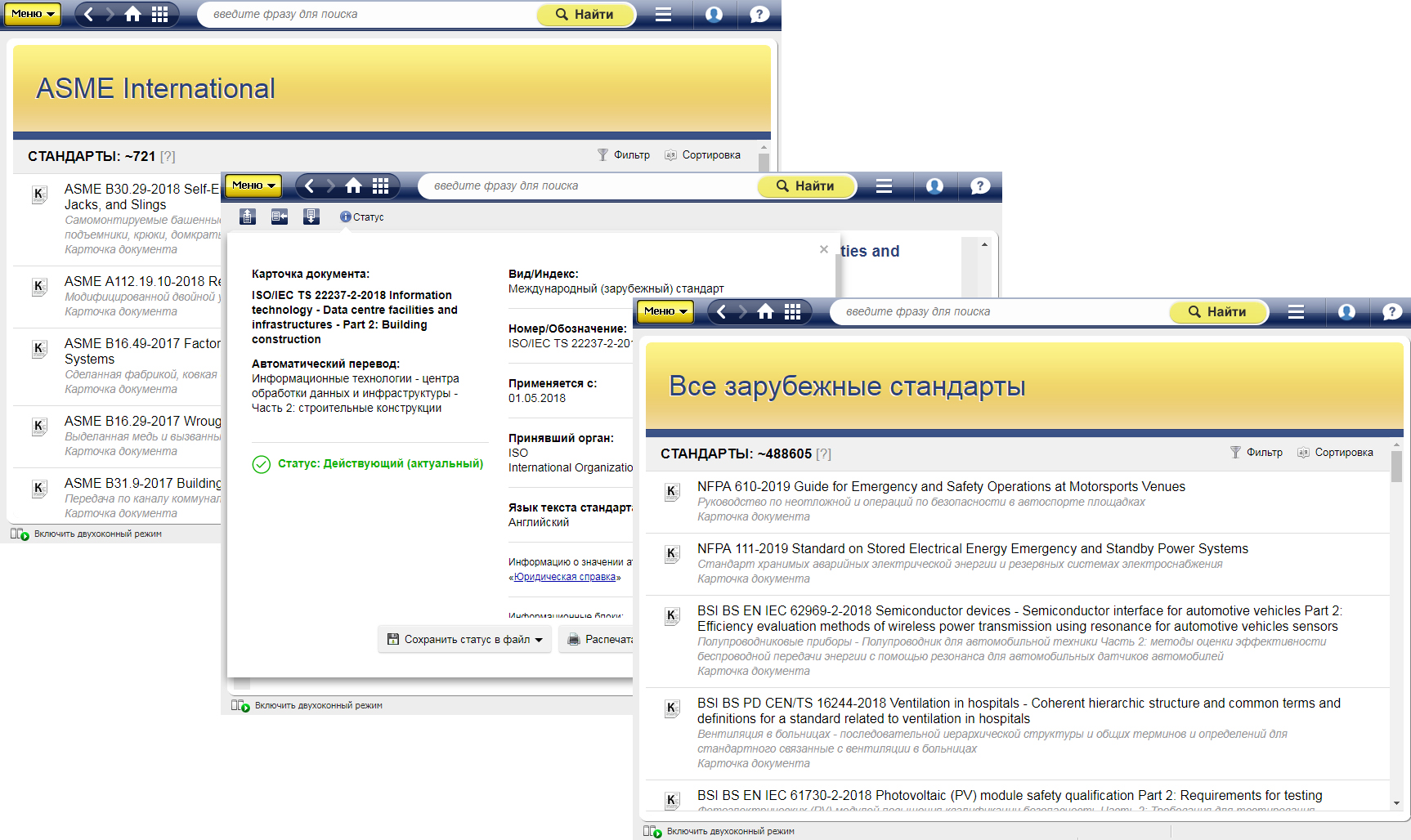Image resolution: width=1411 pixels, height=840 pixels.
Task: Open ASME B16.49-2017 list entry
Action: click(142, 344)
